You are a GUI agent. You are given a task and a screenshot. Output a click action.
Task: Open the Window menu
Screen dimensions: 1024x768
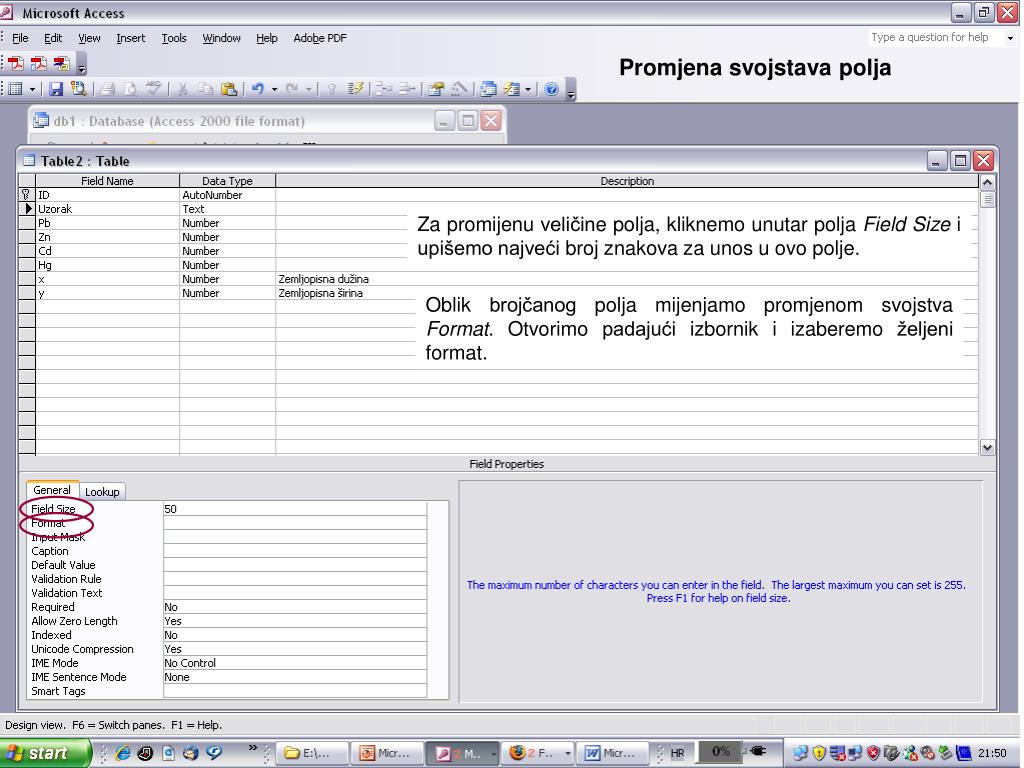pyautogui.click(x=221, y=38)
